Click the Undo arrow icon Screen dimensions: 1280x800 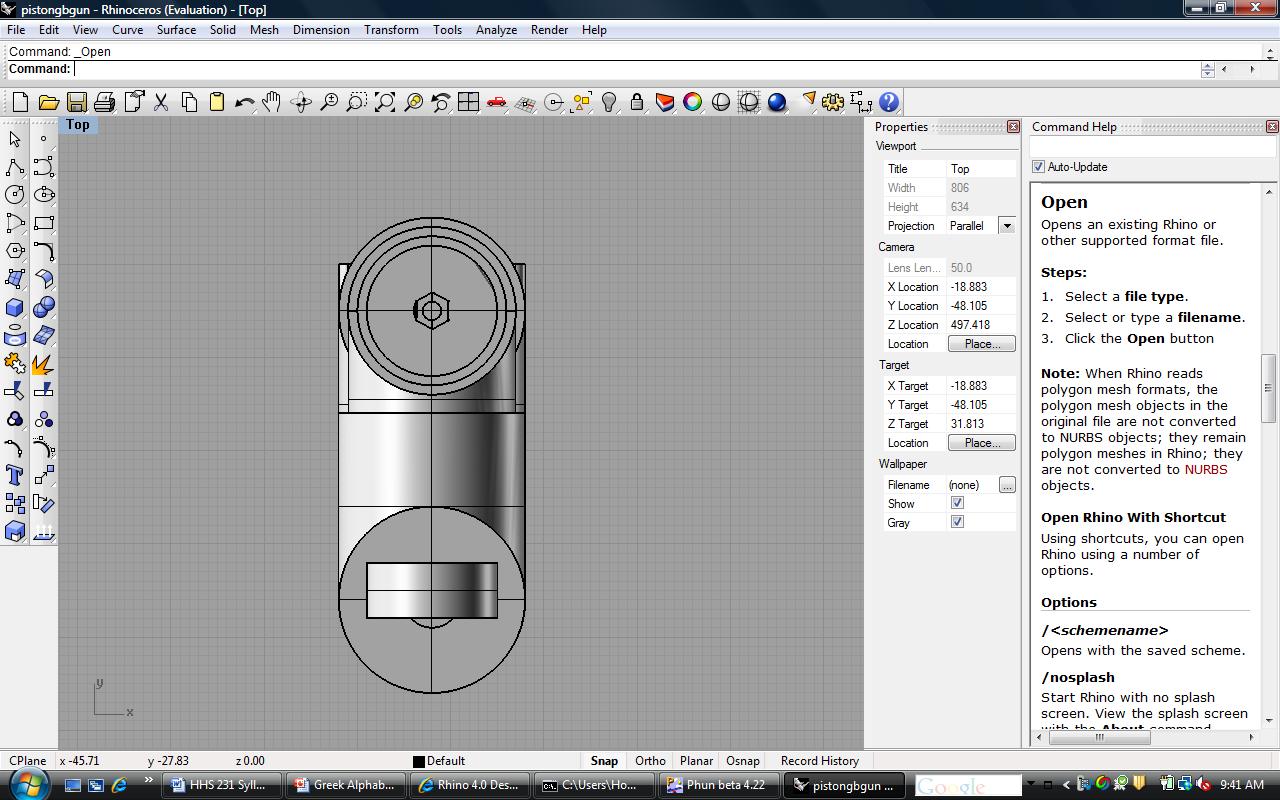pos(244,102)
